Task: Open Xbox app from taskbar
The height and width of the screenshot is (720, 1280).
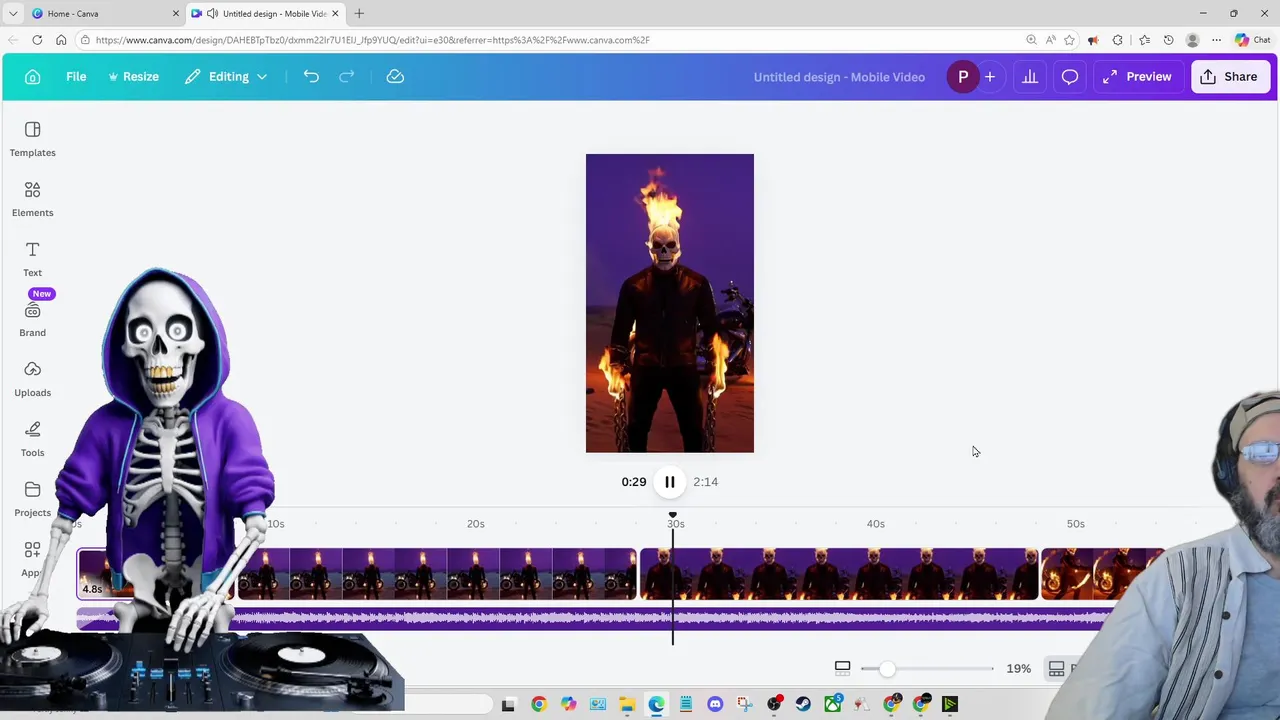Action: tap(832, 705)
